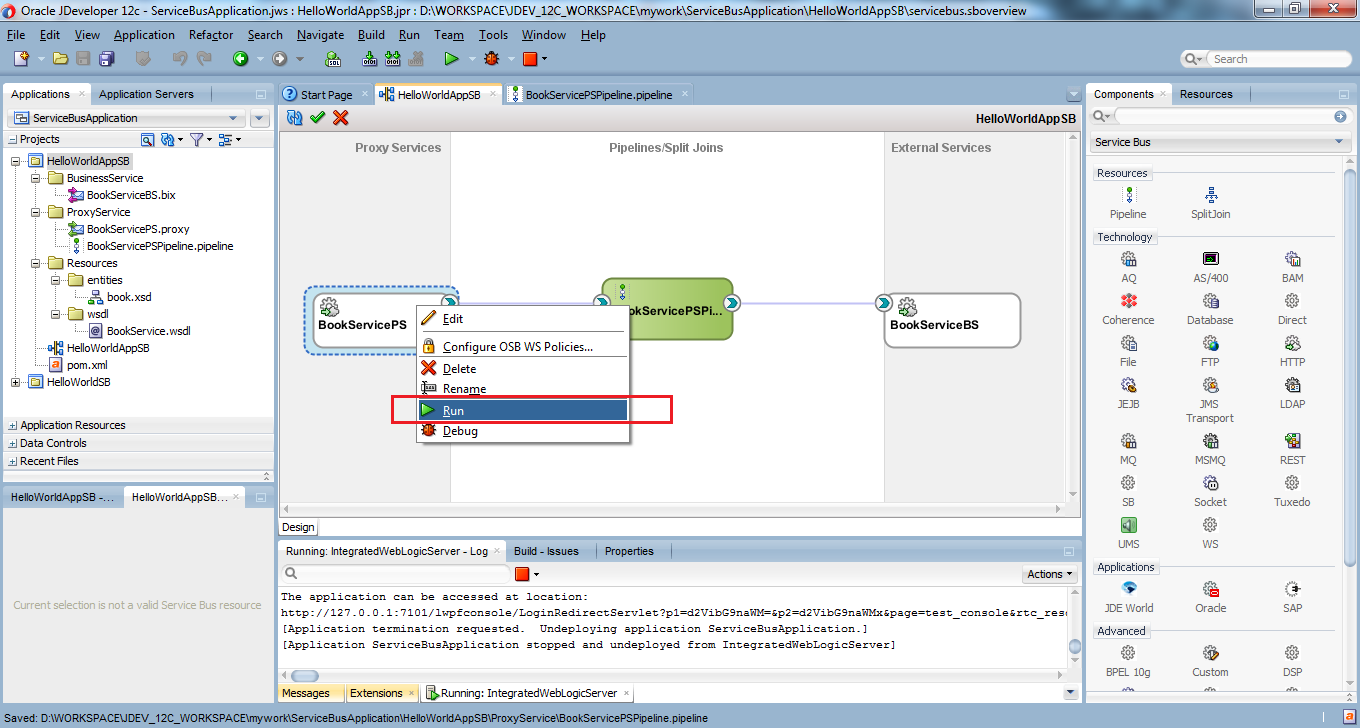Choose Configure OSB WS Policies menu item
The height and width of the screenshot is (728, 1360).
523,347
